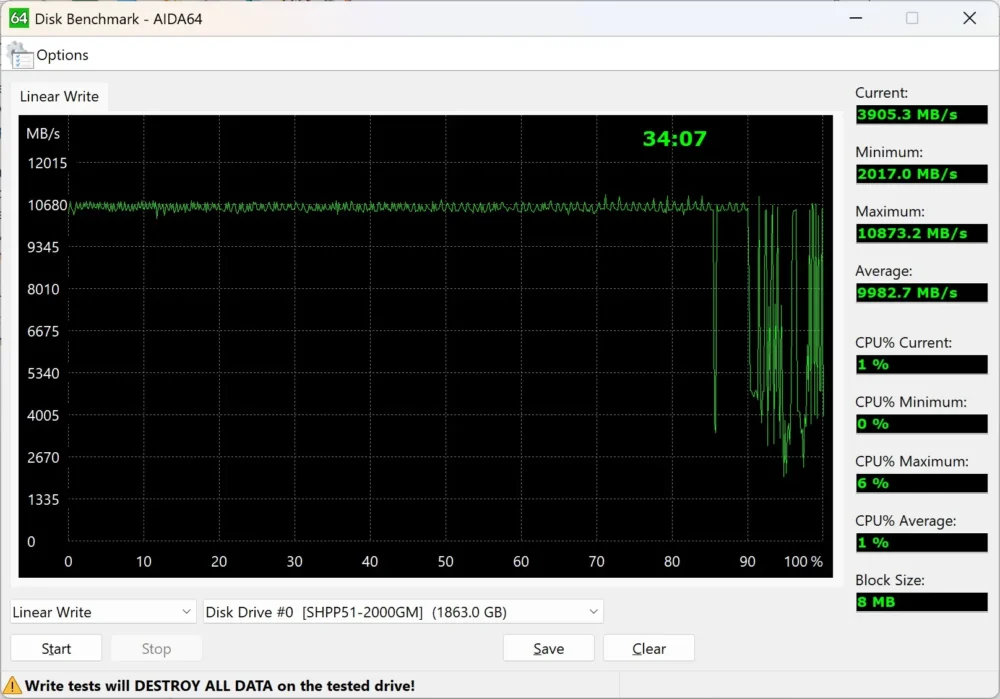Image resolution: width=1000 pixels, height=699 pixels.
Task: Save the benchmark results
Action: 548,649
